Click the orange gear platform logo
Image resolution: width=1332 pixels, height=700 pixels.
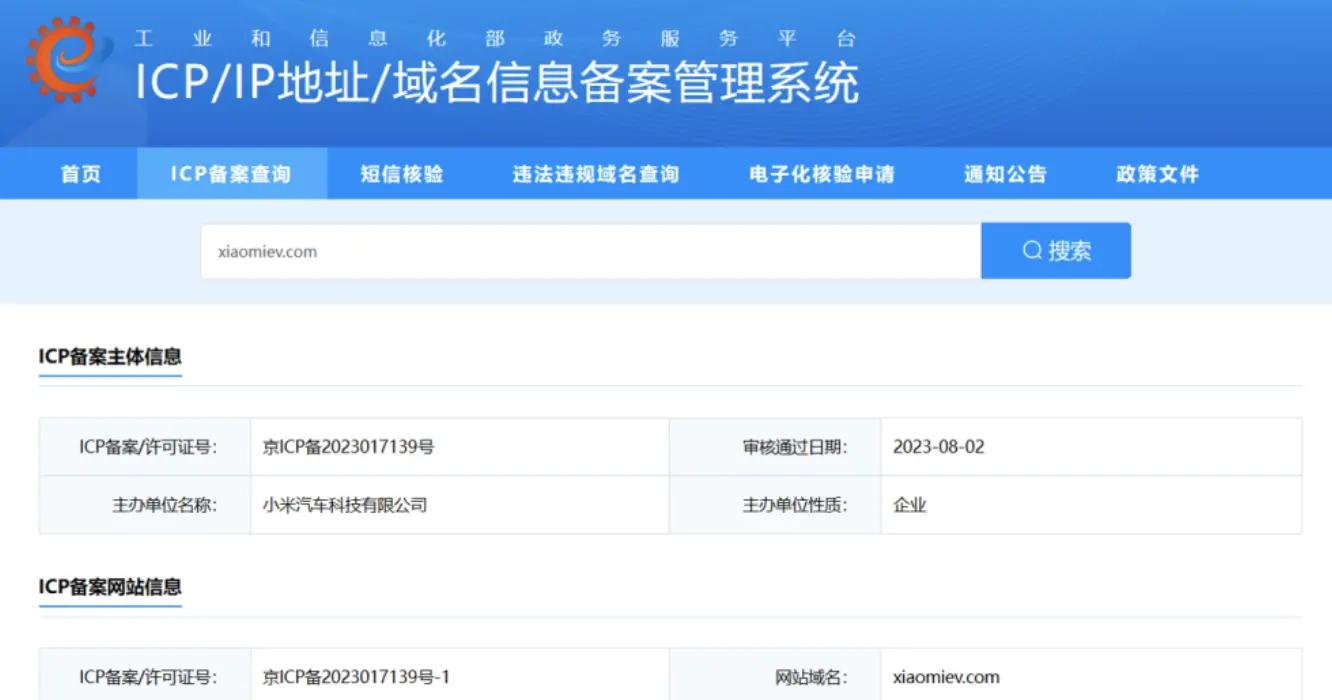[x=63, y=59]
